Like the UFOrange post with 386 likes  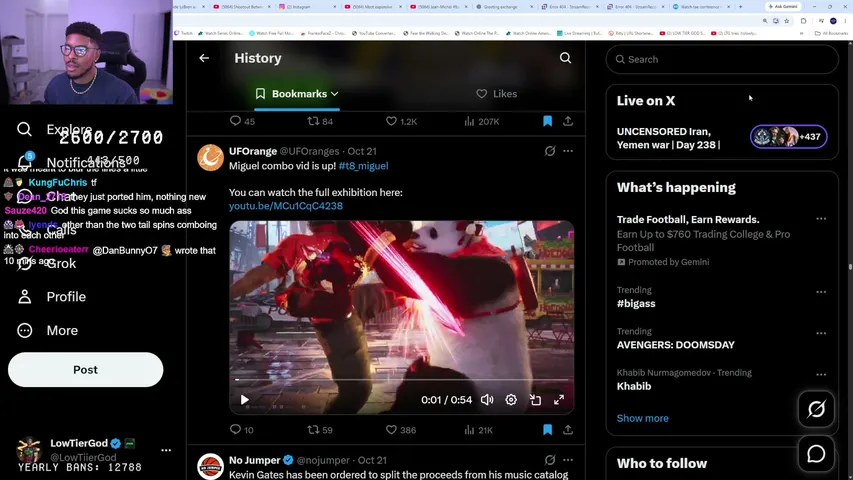pos(401,429)
